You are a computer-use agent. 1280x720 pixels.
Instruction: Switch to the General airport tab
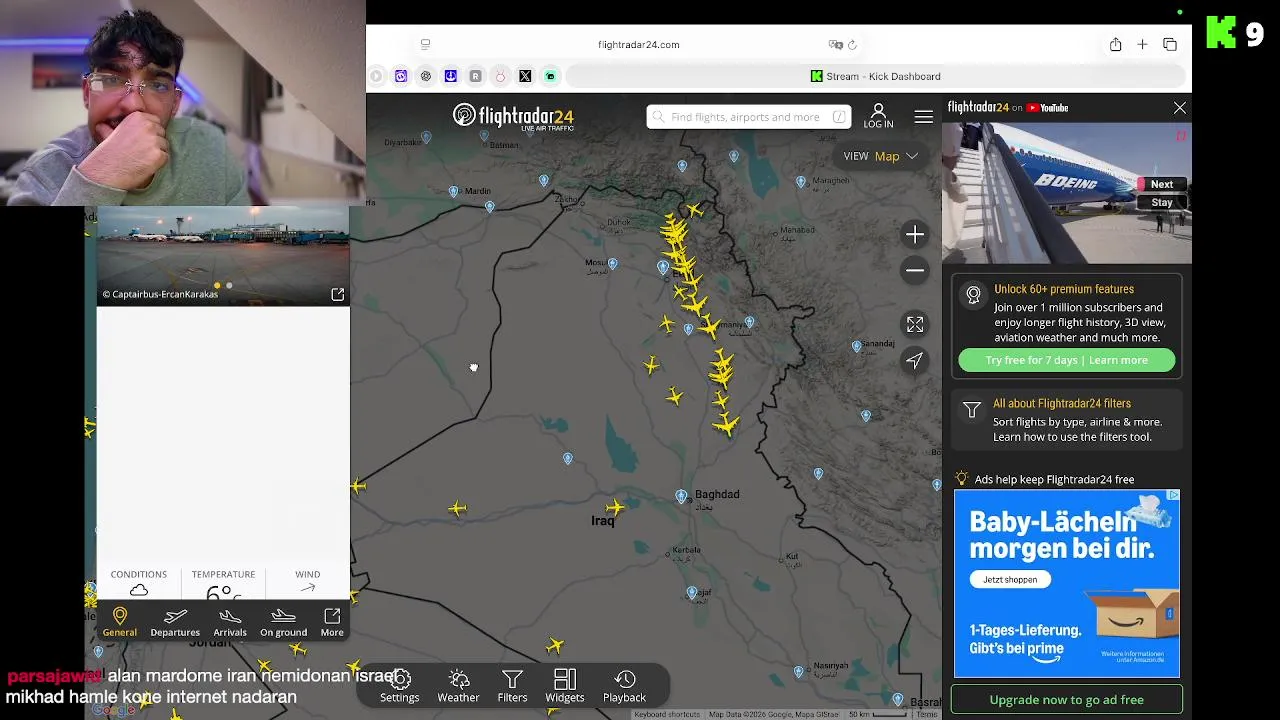click(119, 621)
